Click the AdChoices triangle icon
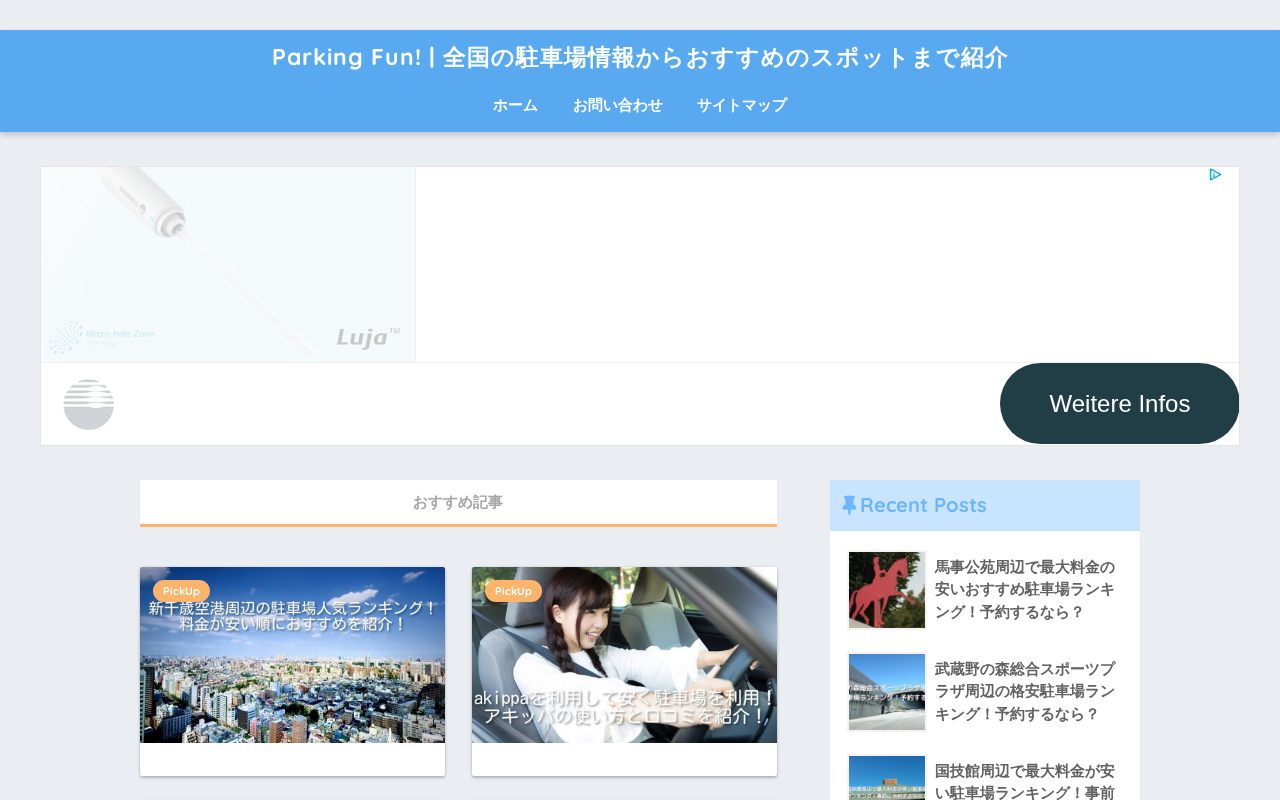1280x800 pixels. pos(1215,175)
